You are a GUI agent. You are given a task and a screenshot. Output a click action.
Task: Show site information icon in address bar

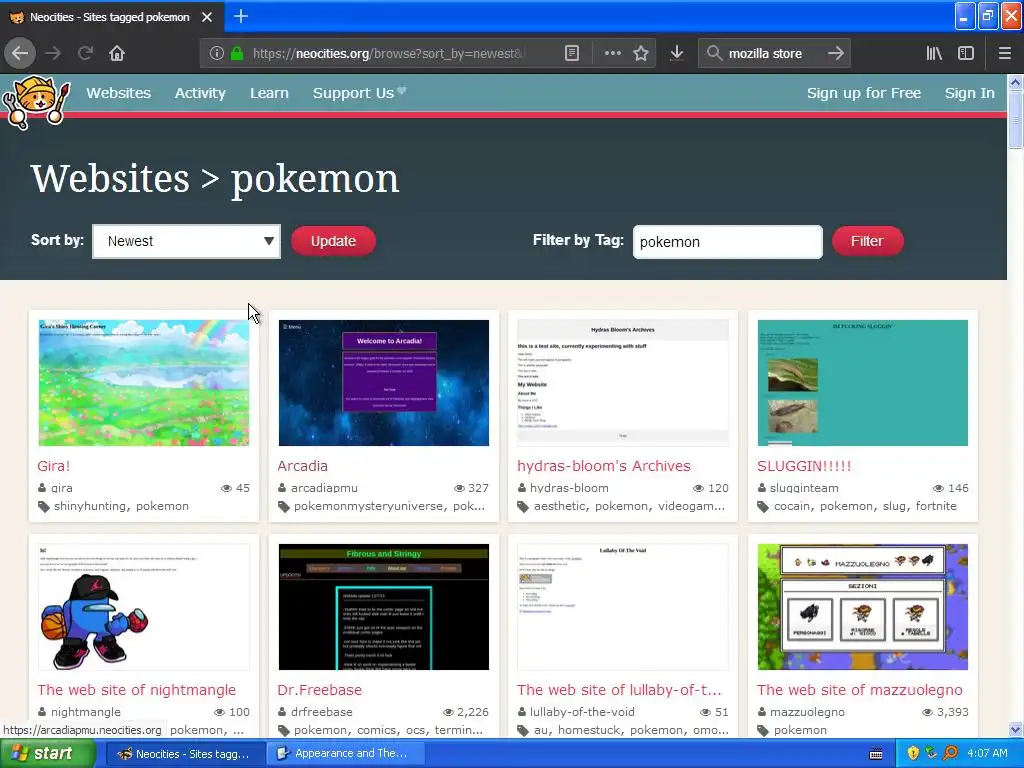217,53
